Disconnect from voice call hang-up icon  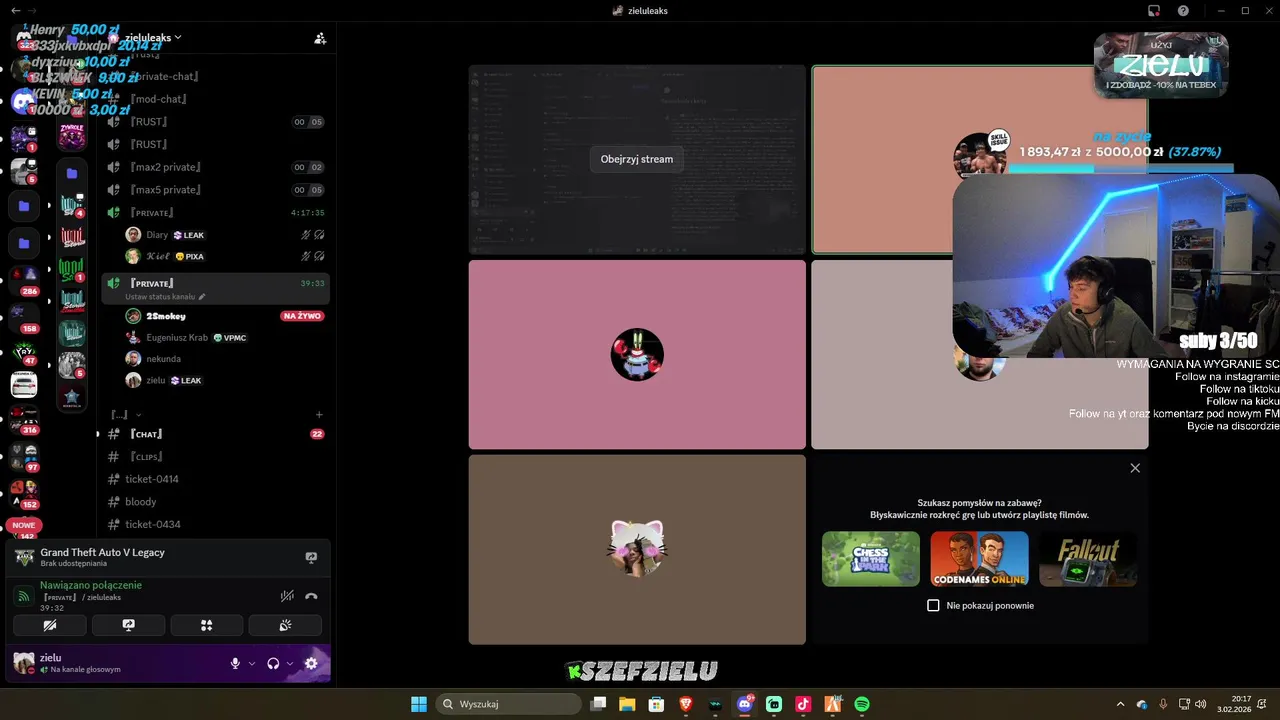point(311,596)
